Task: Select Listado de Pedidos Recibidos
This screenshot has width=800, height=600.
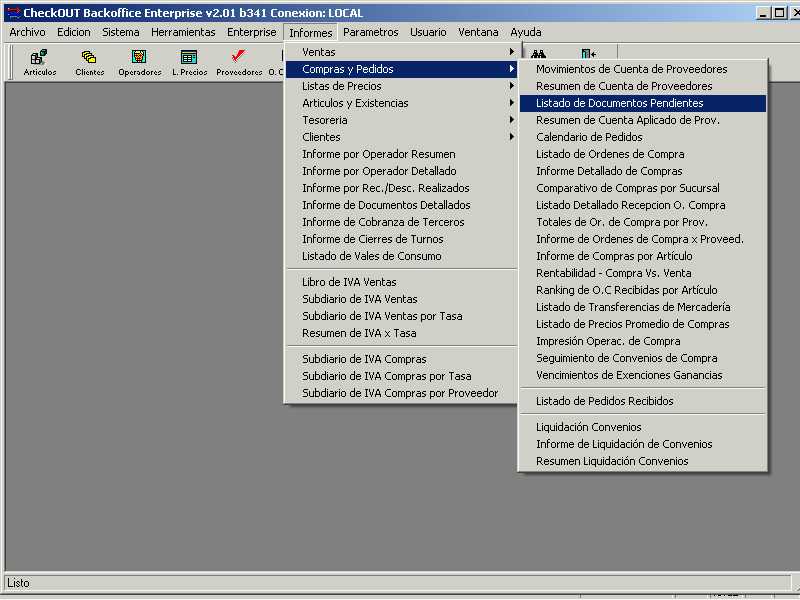Action: coord(642,401)
